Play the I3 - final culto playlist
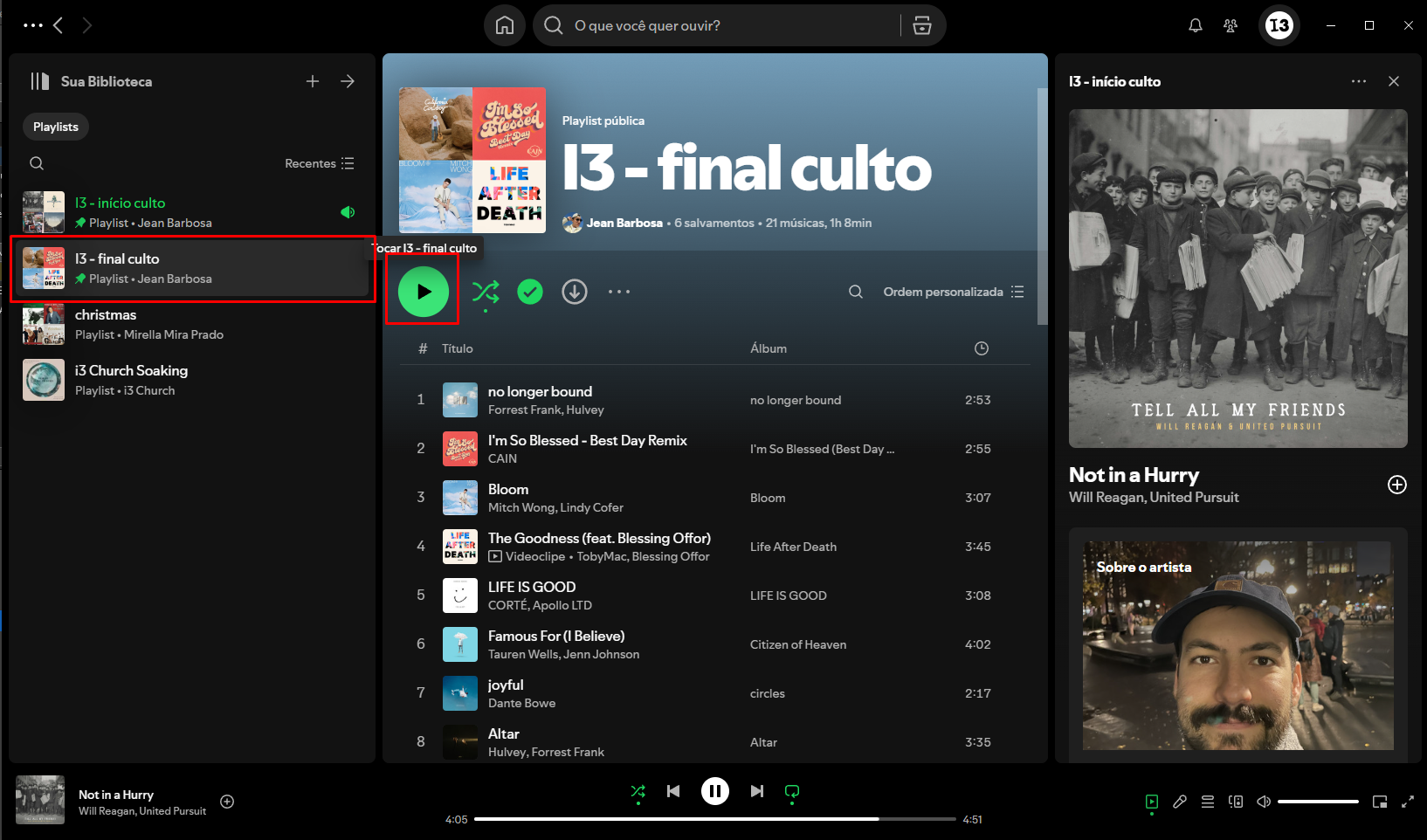 (424, 292)
